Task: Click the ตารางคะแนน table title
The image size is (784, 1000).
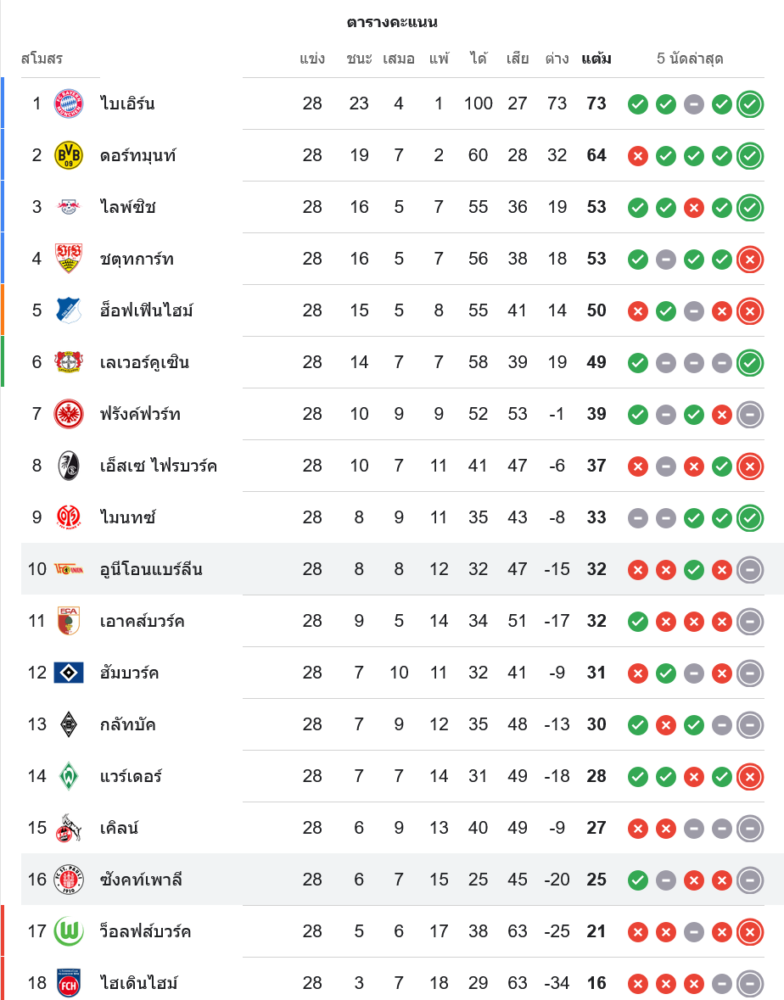Action: click(x=392, y=22)
